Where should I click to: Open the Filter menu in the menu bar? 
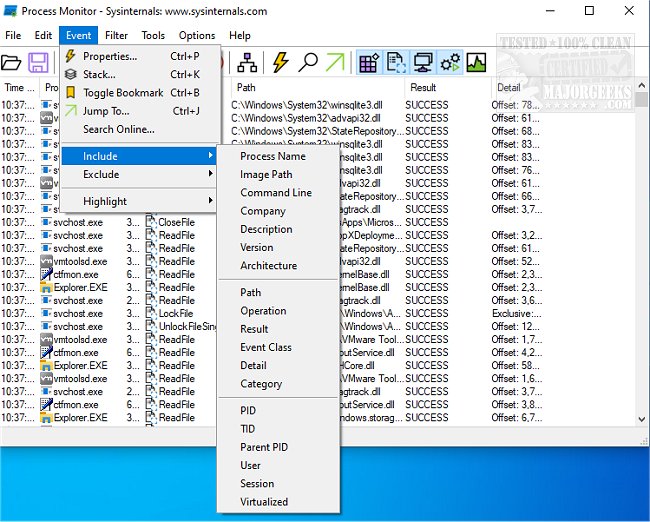point(116,35)
